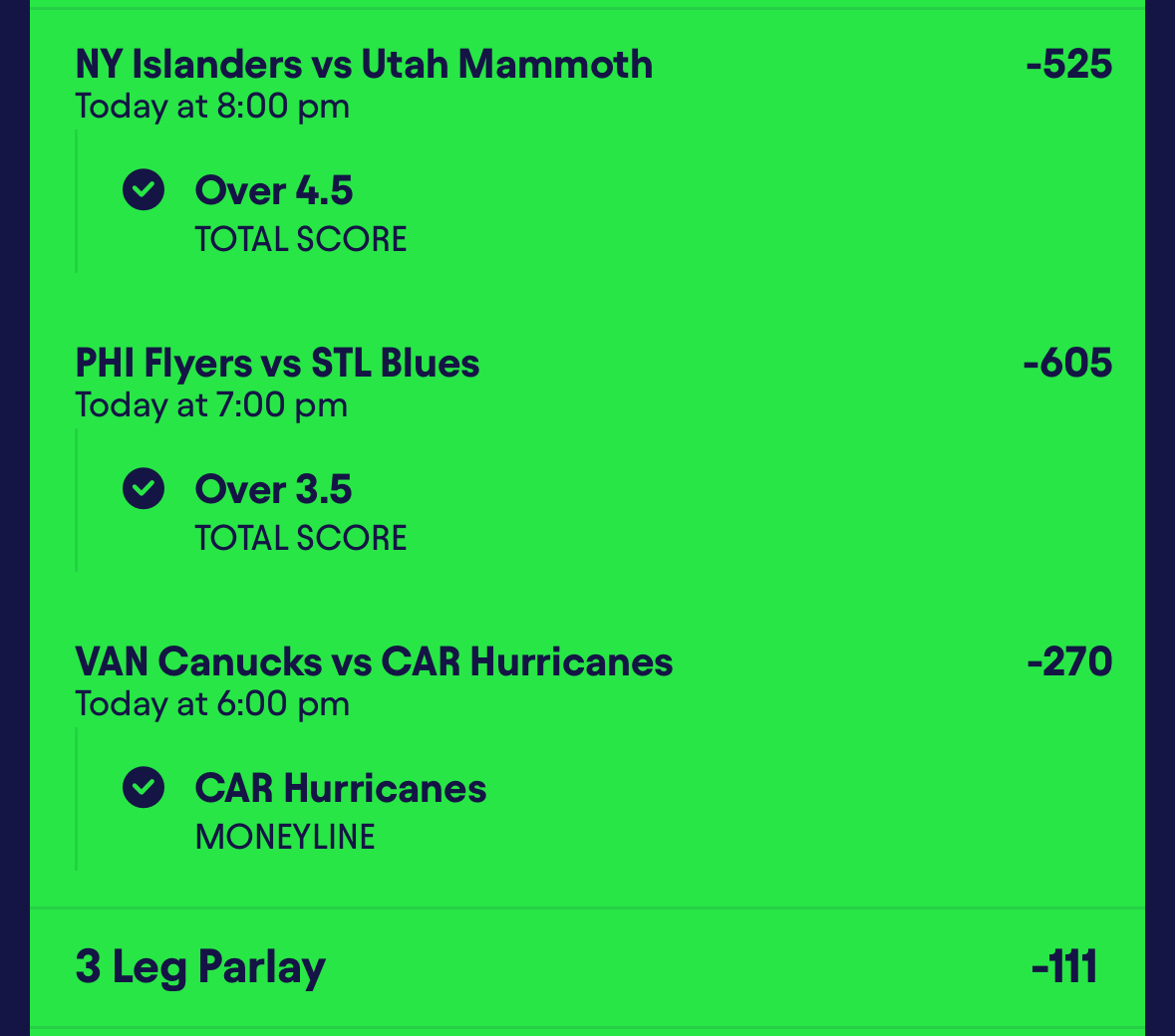The height and width of the screenshot is (1036, 1175).
Task: Click the checkmark icon beside Over 4.5
Action: [x=144, y=189]
